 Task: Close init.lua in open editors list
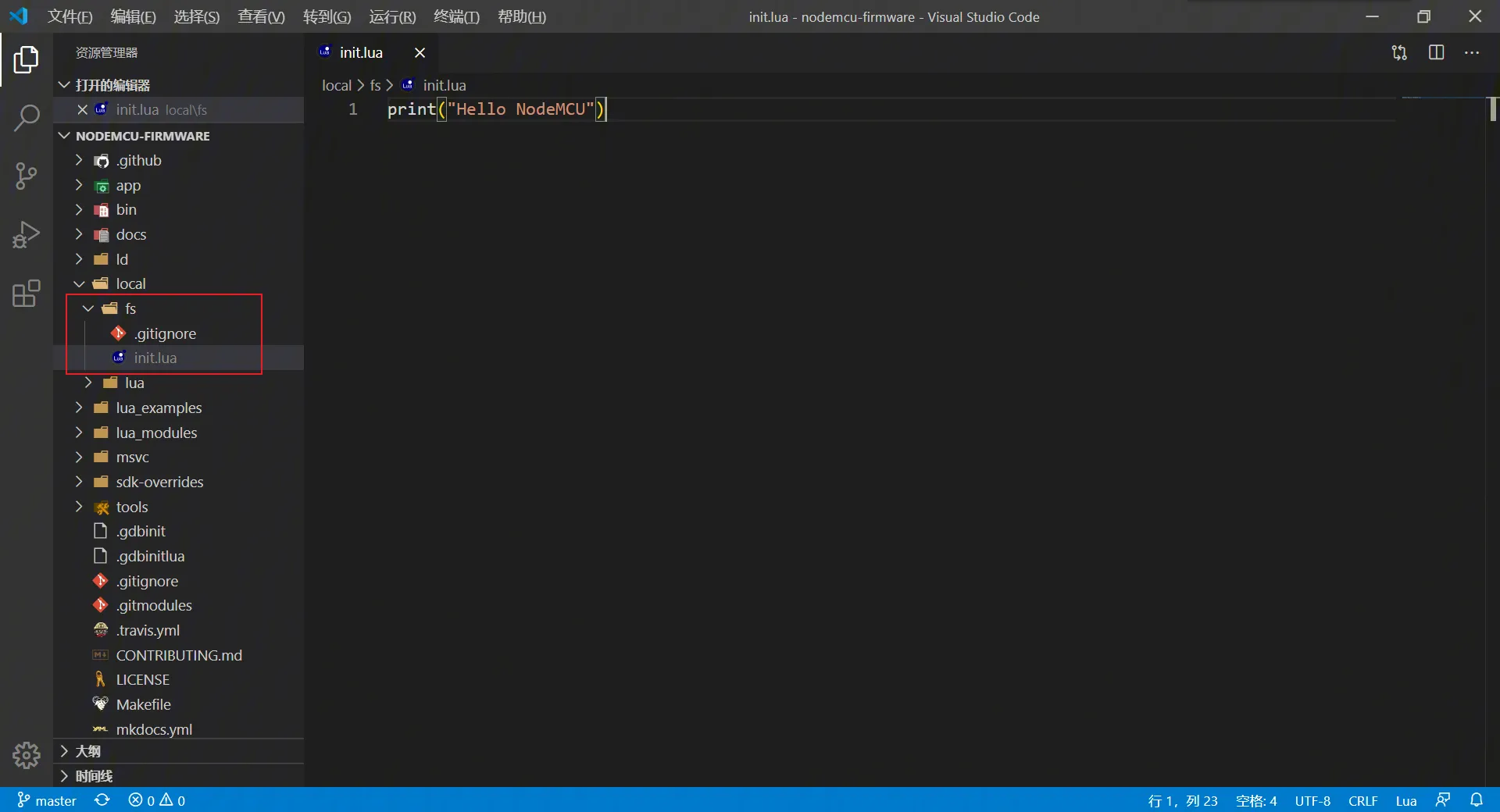[x=82, y=109]
